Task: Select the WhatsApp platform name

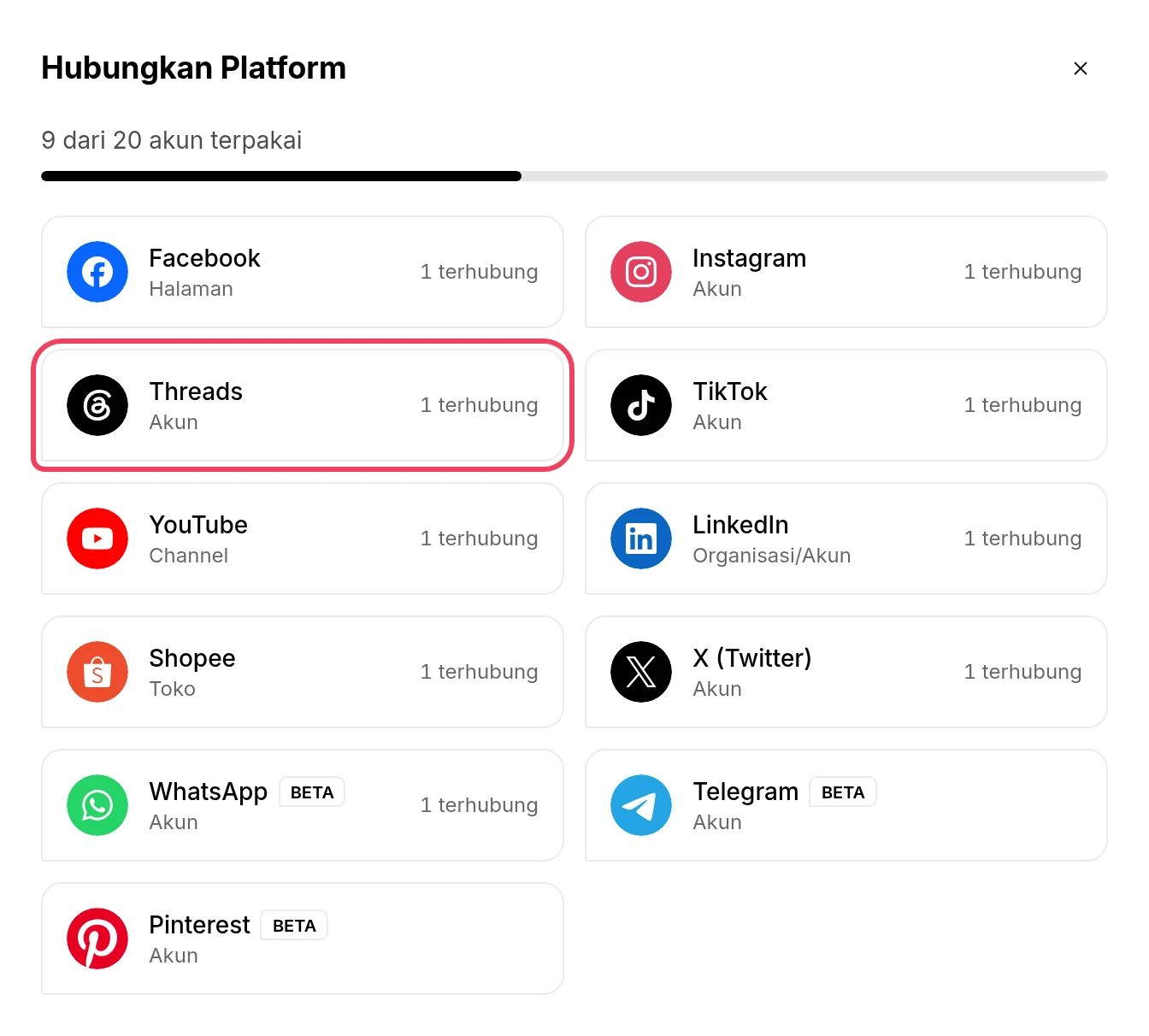Action: click(x=209, y=792)
